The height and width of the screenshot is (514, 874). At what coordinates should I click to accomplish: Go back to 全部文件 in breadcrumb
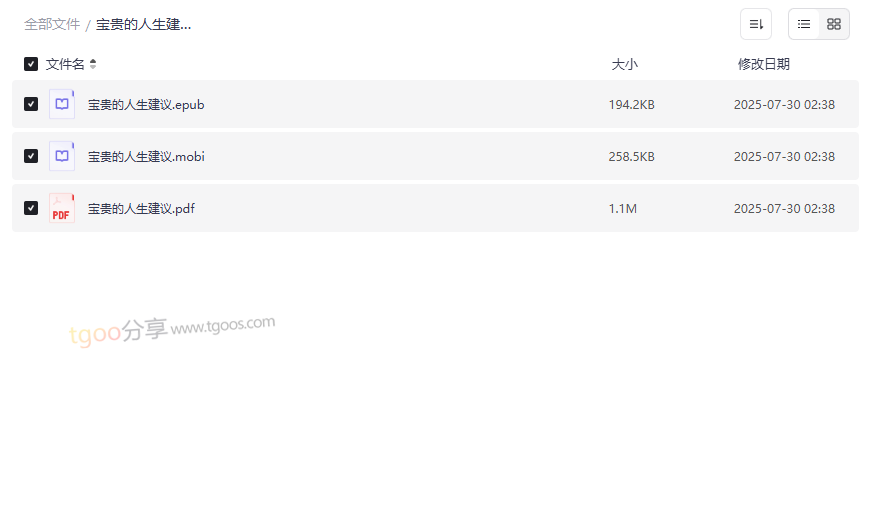(x=52, y=24)
